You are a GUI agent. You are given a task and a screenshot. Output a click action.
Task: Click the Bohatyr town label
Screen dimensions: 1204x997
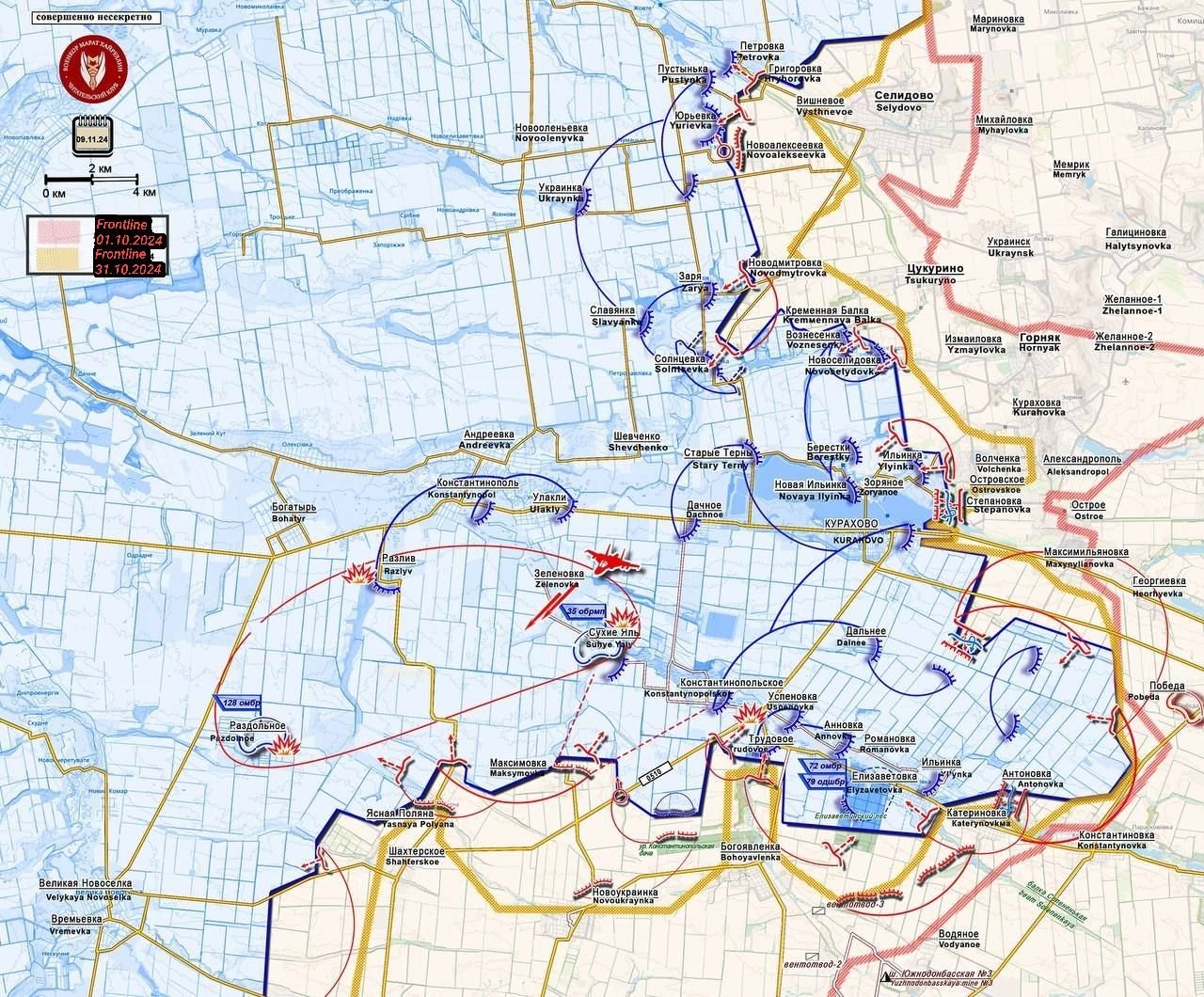293,514
